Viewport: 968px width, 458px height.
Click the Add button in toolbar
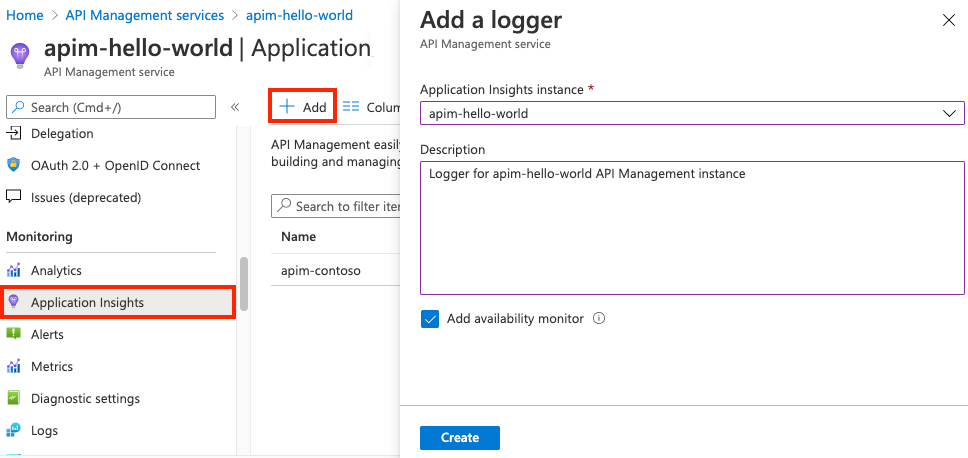tap(303, 107)
